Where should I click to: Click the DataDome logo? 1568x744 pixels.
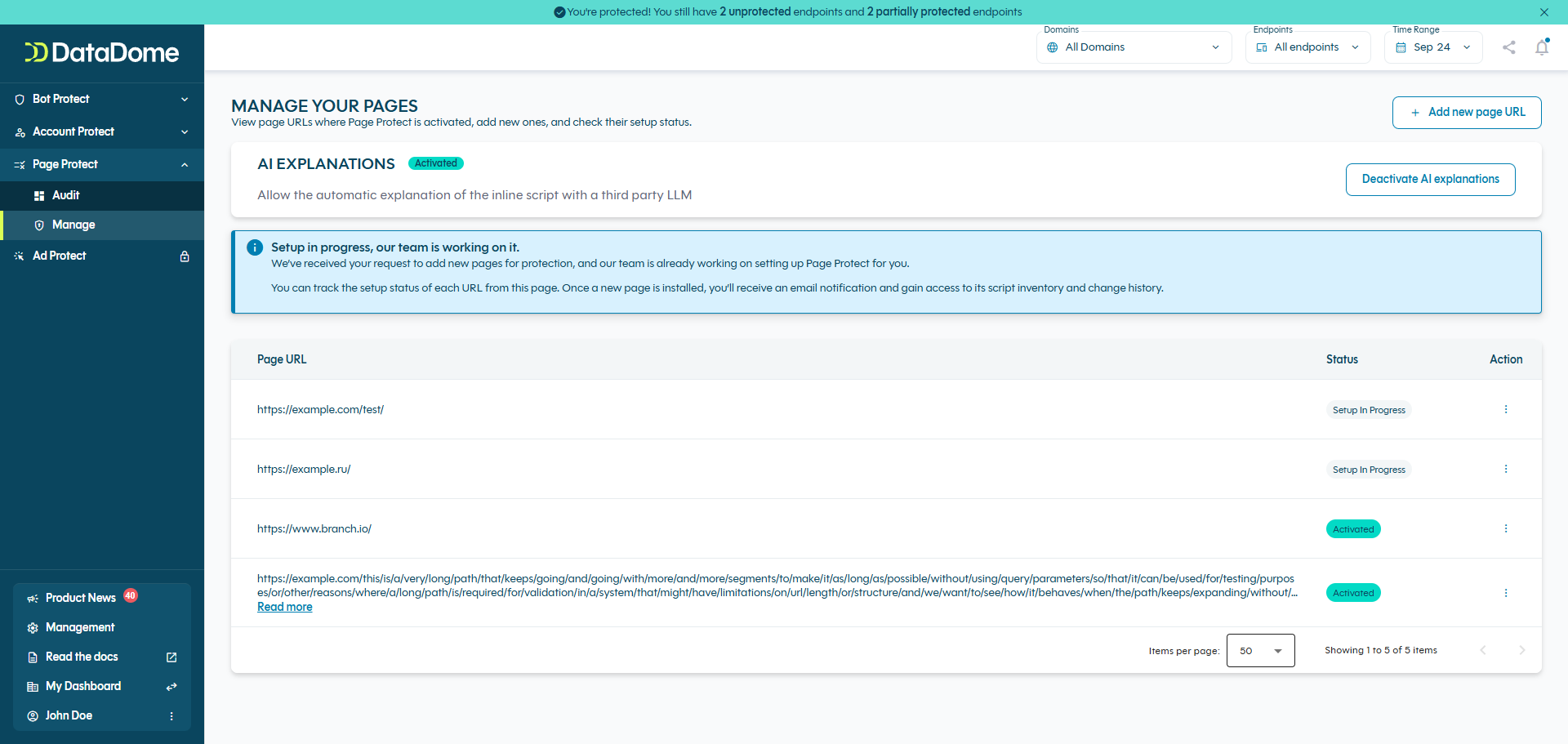[x=102, y=52]
